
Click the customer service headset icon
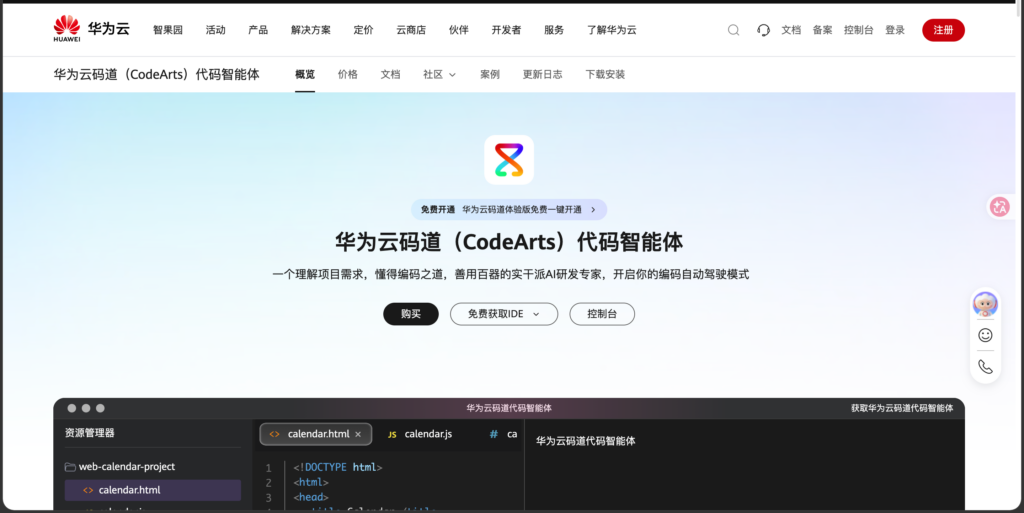click(x=763, y=30)
